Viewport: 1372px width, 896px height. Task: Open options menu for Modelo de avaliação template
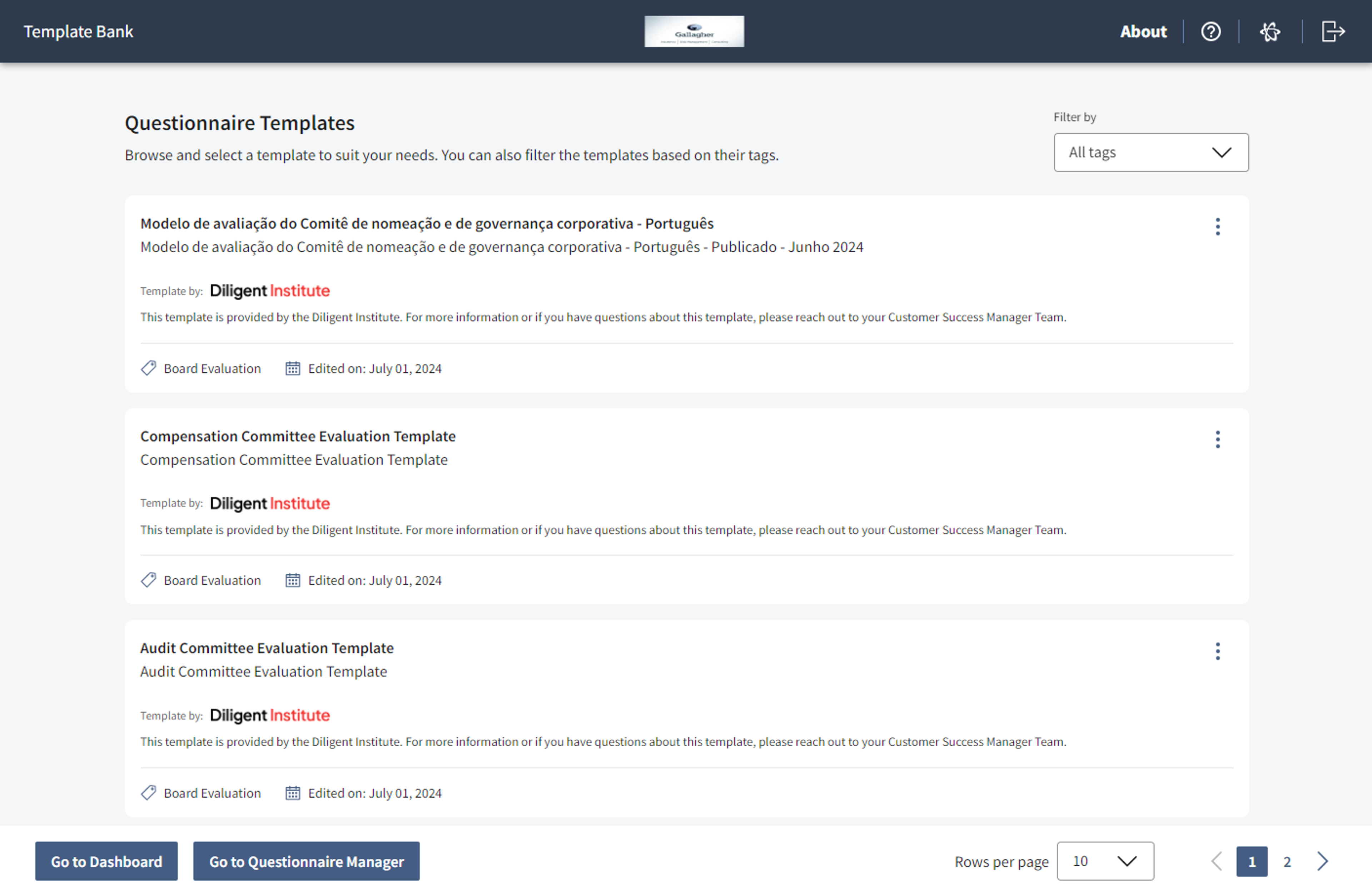(1218, 227)
